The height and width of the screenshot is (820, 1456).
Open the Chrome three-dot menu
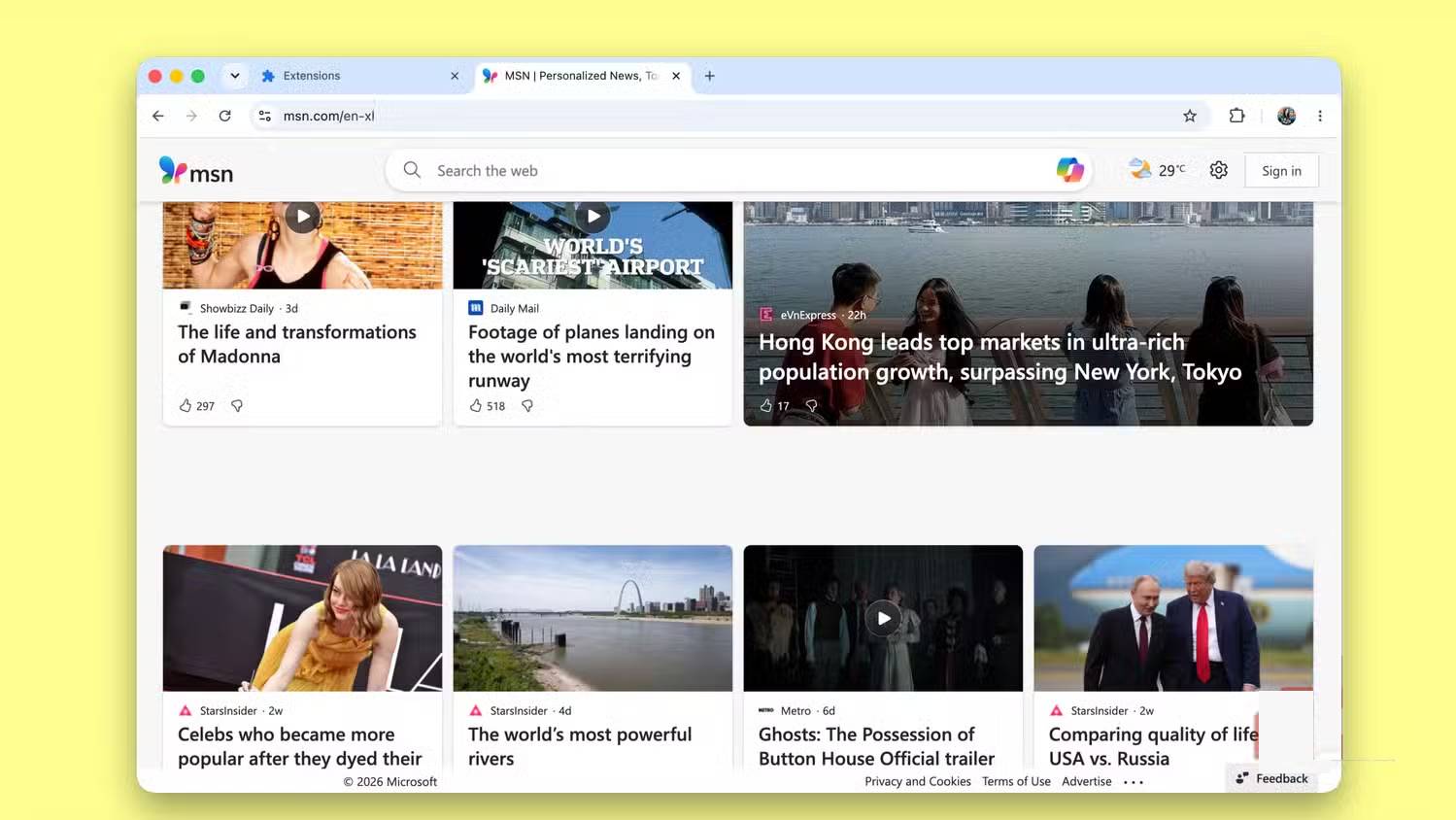pyautogui.click(x=1319, y=116)
